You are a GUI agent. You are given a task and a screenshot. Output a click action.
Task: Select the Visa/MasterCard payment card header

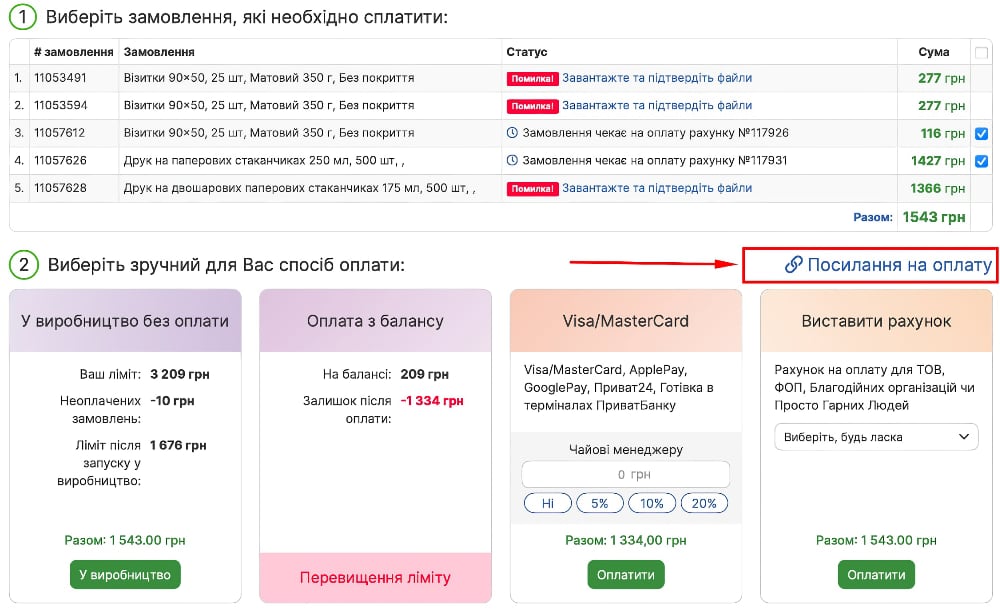click(x=626, y=321)
